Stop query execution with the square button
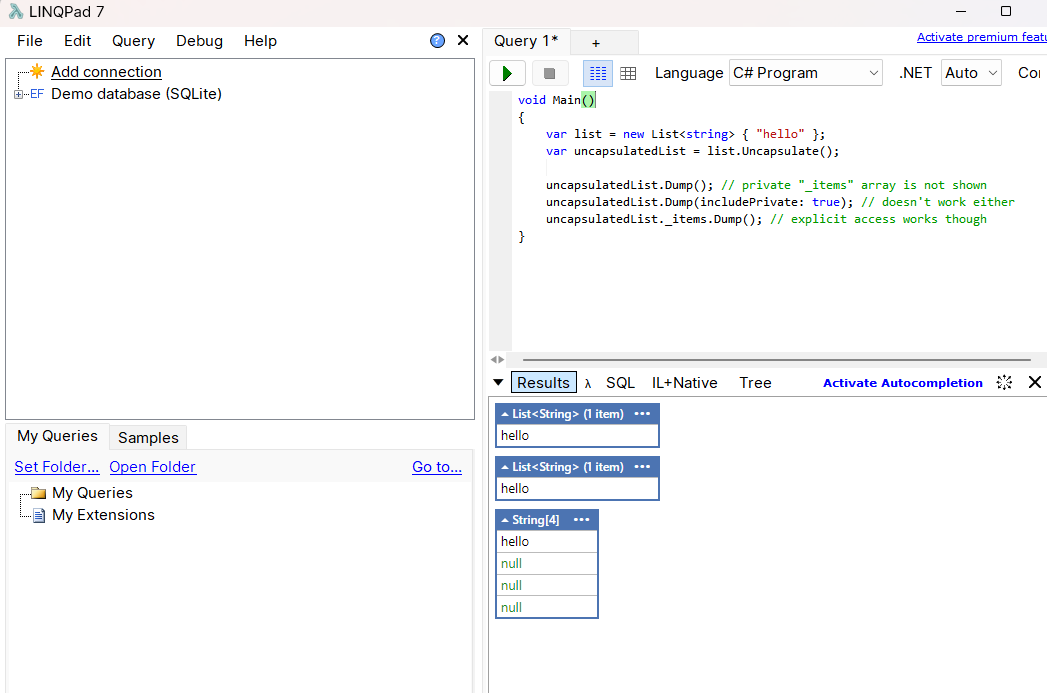The image size is (1047, 693). (x=550, y=73)
